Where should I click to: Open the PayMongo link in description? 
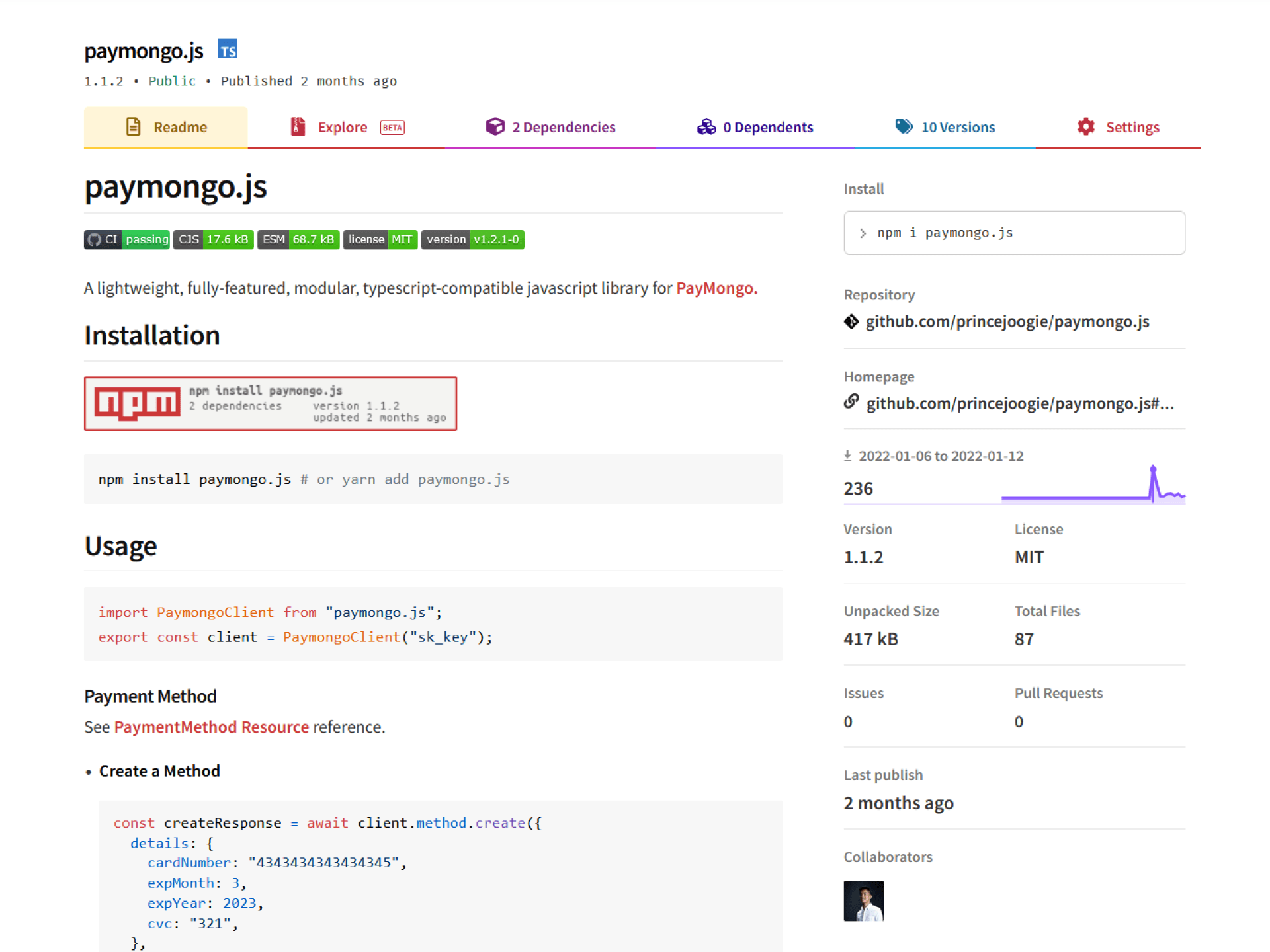click(716, 288)
